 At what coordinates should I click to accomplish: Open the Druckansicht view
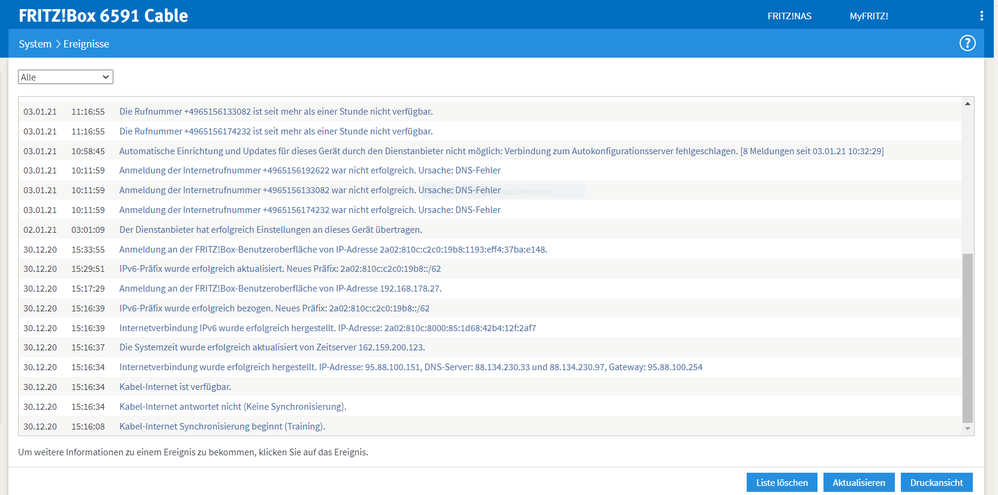pos(936,482)
